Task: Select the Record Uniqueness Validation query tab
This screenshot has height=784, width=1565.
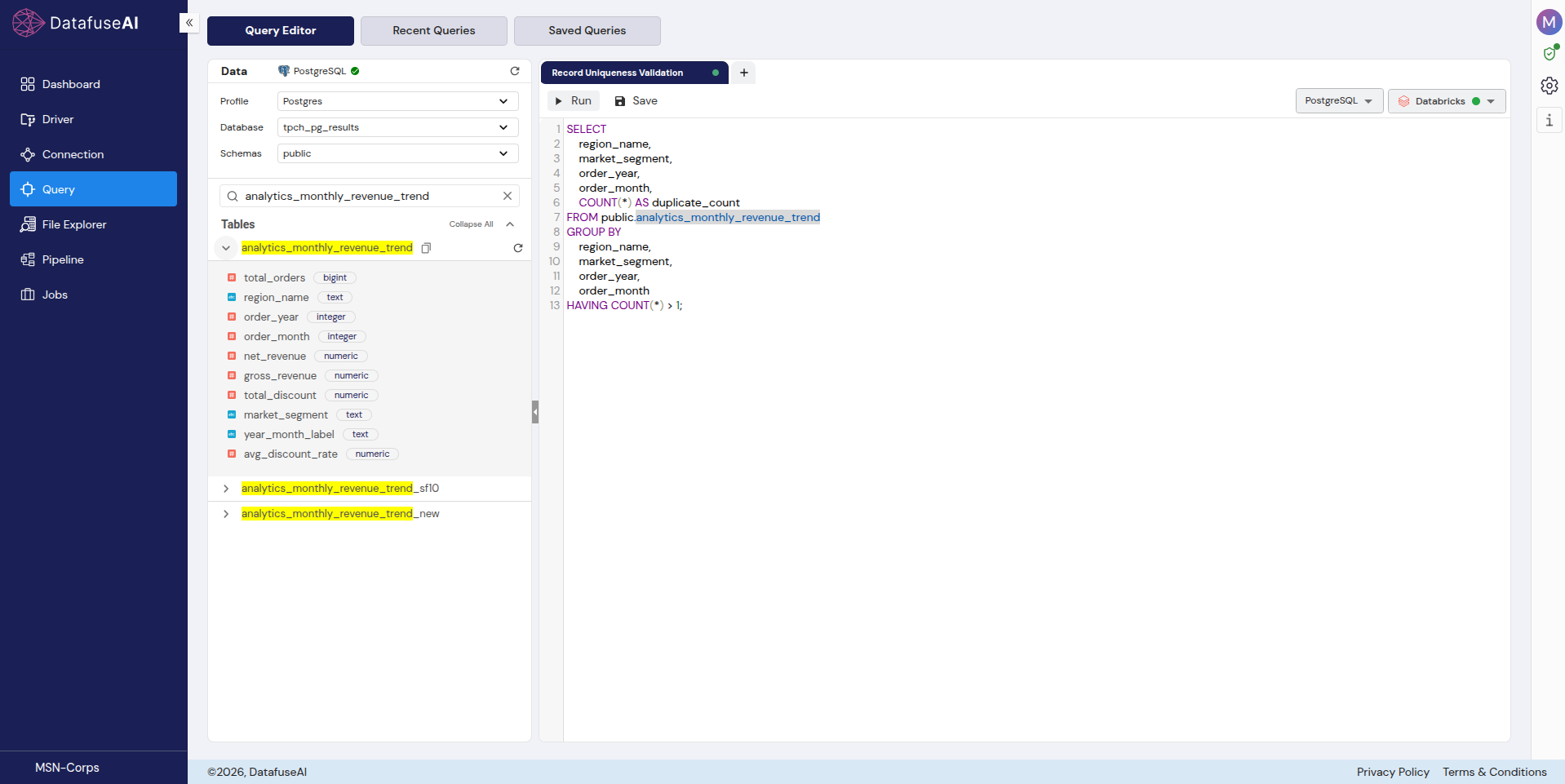Action: click(634, 73)
